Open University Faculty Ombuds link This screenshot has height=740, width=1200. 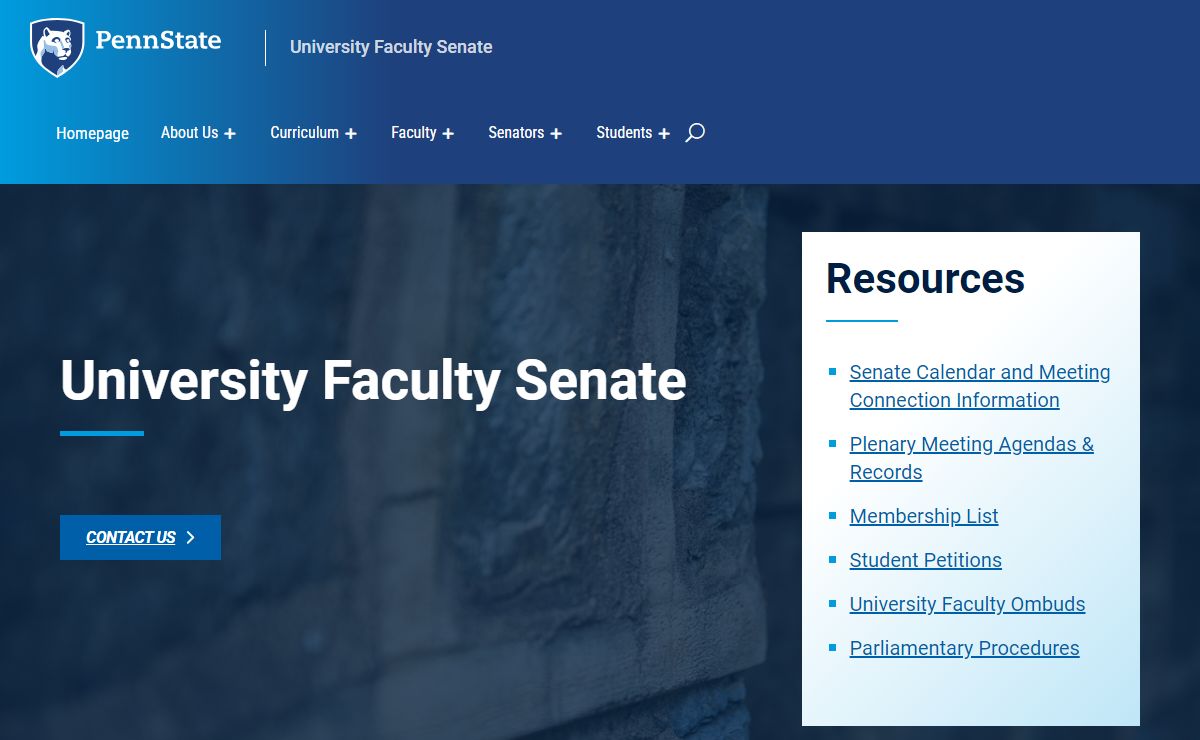coord(967,604)
